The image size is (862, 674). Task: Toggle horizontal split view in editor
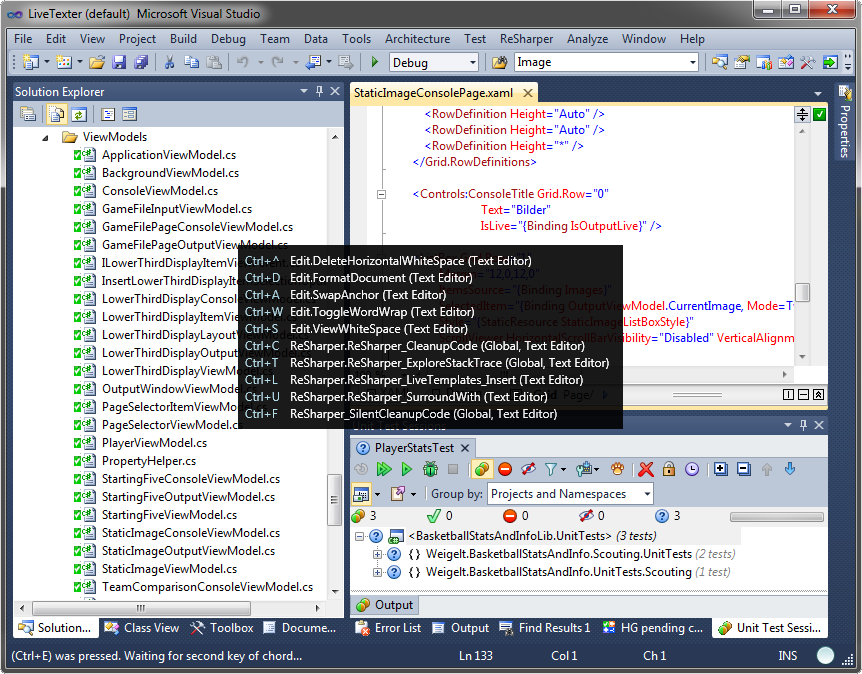pyautogui.click(x=803, y=395)
